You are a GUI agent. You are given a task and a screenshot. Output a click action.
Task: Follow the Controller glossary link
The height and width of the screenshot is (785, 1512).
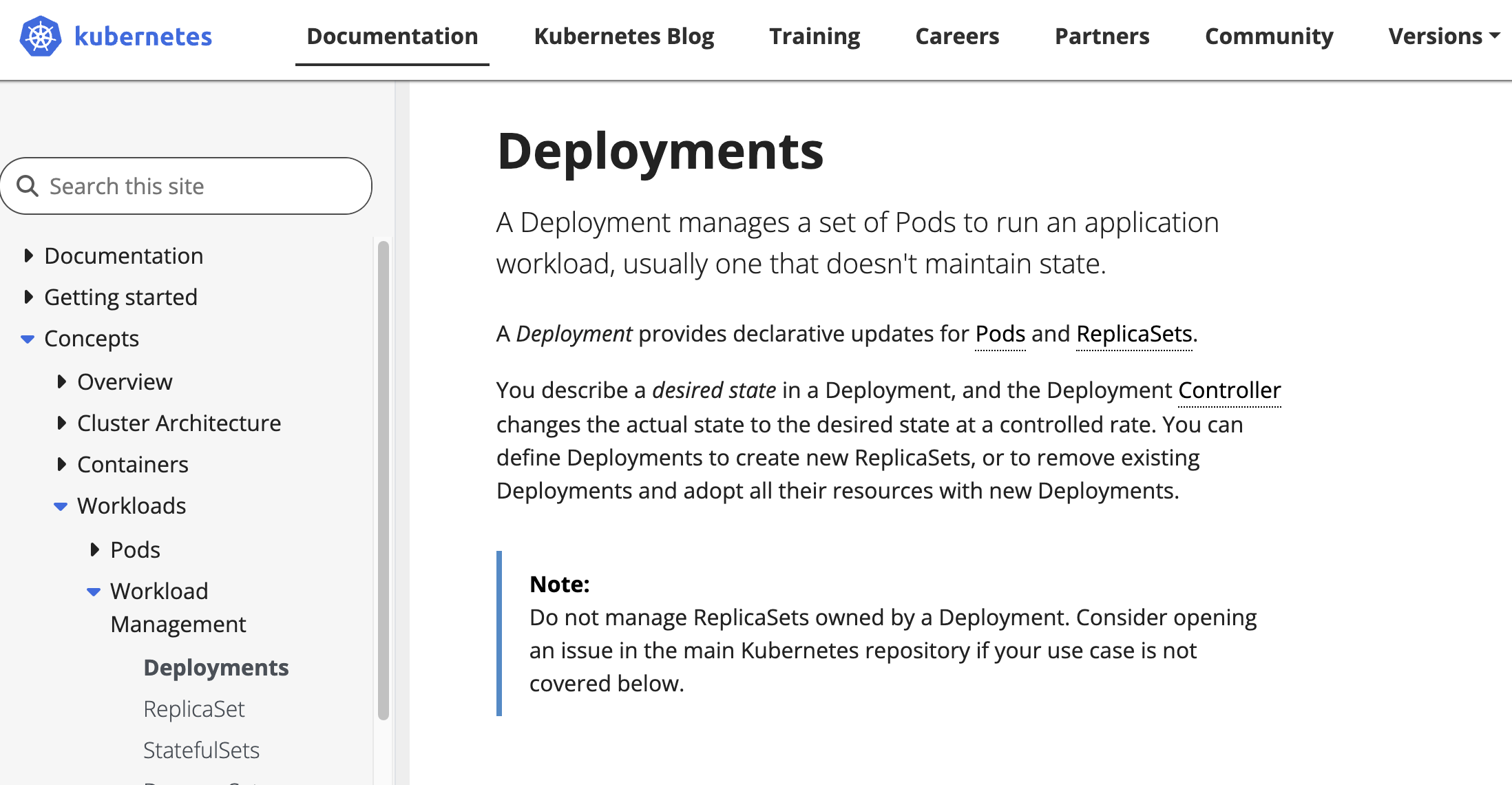pos(1229,390)
